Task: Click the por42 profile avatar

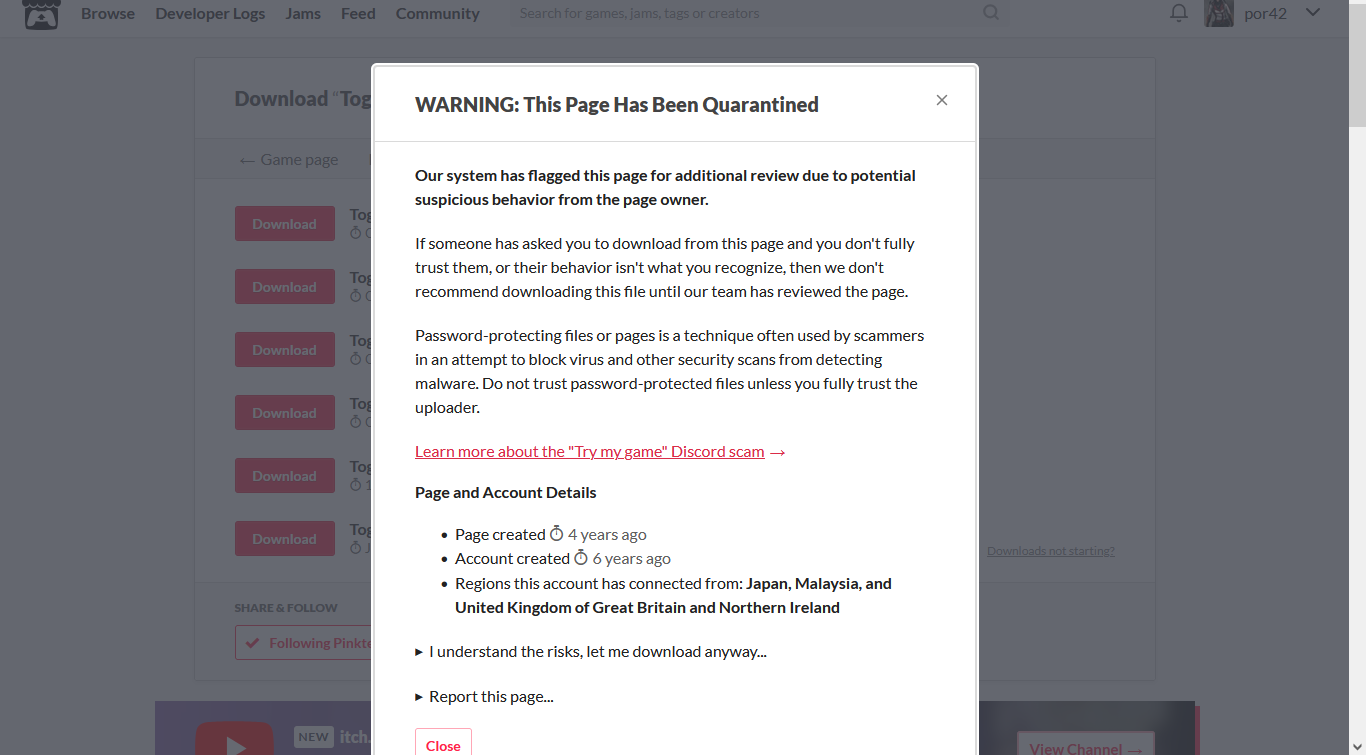Action: (1219, 13)
